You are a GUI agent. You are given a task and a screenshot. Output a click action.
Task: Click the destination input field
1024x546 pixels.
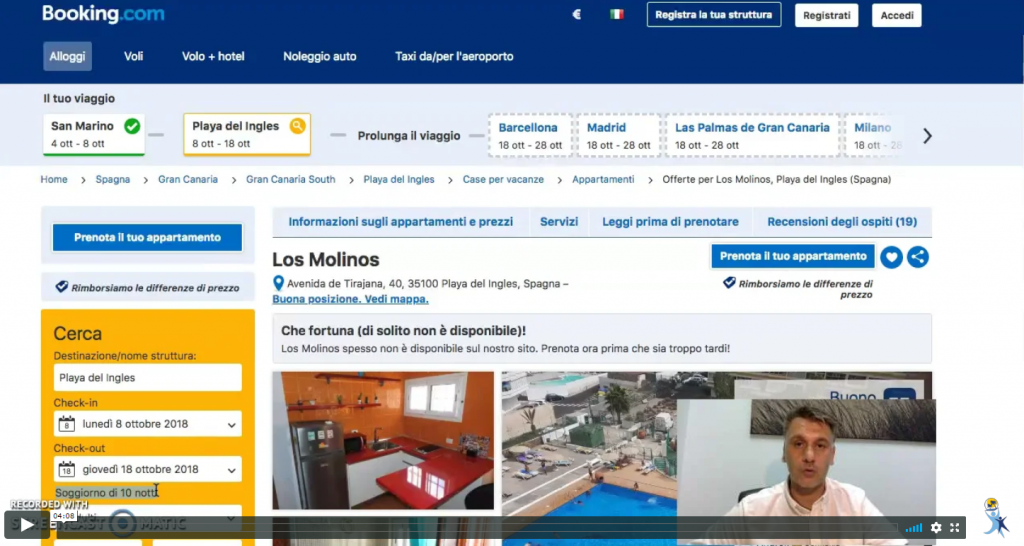pos(148,377)
